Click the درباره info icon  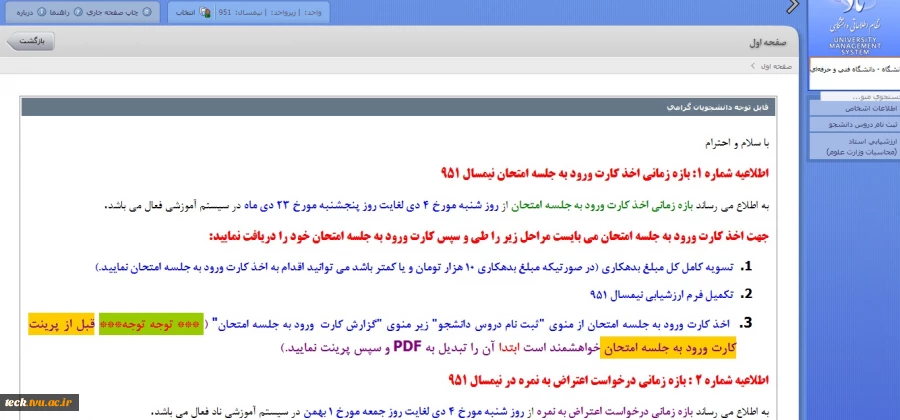pyautogui.click(x=41, y=12)
